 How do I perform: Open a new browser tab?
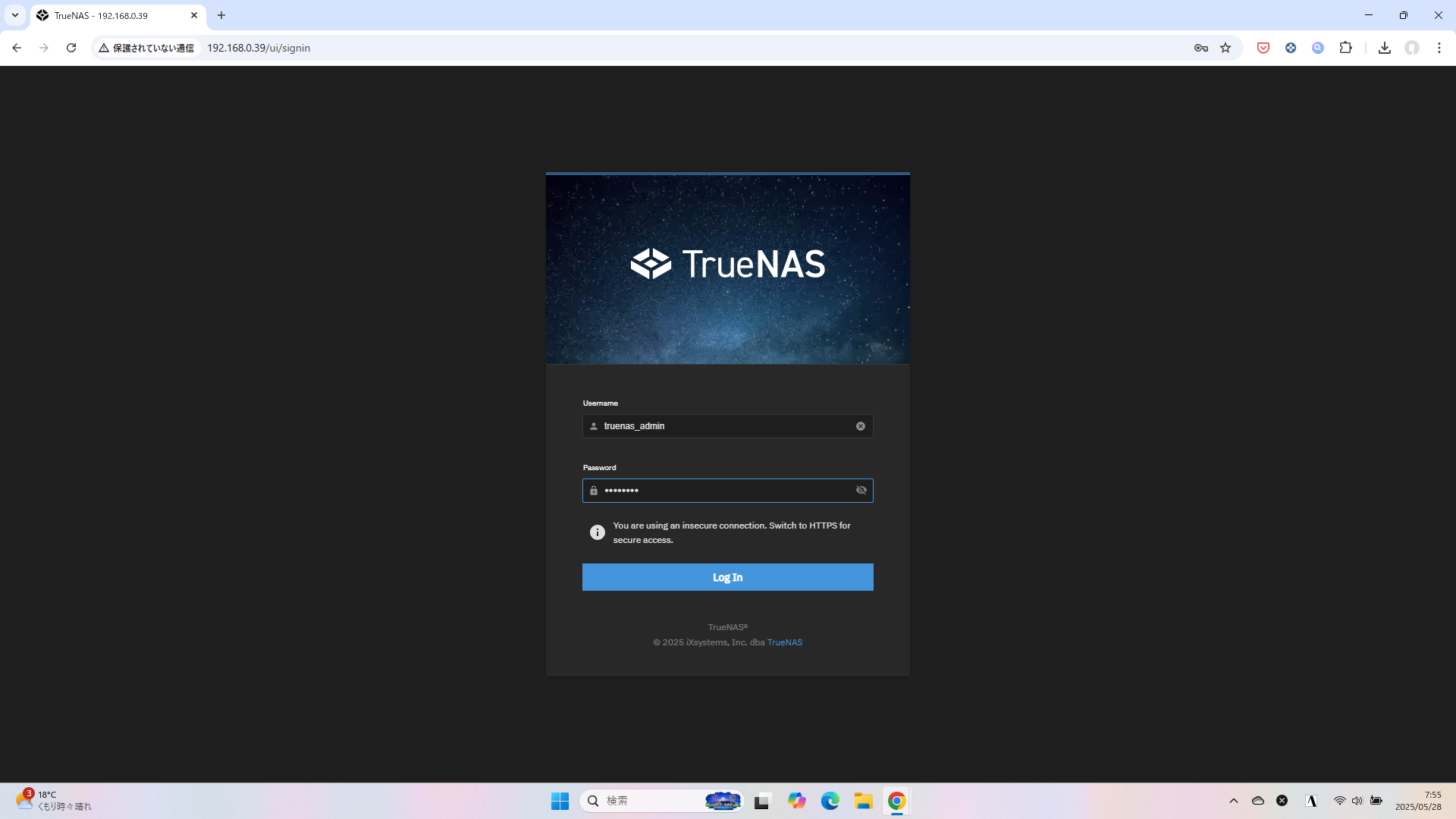221,15
